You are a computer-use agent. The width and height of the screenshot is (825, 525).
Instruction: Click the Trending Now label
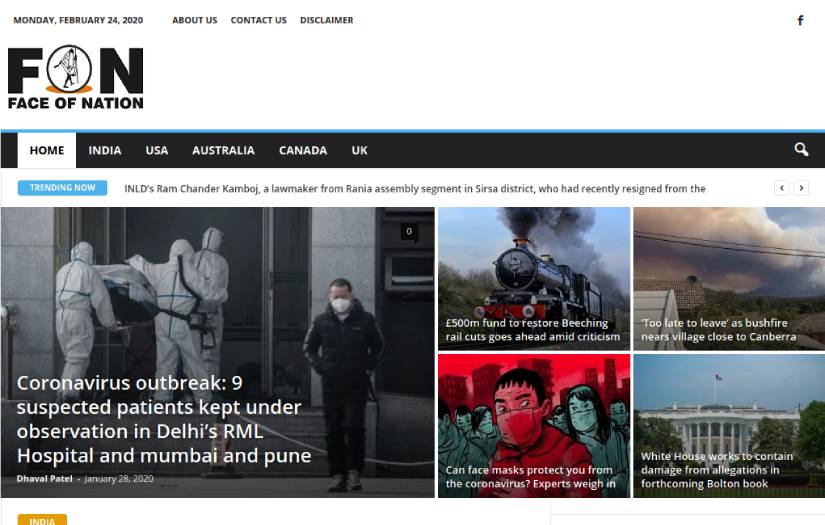pos(62,188)
